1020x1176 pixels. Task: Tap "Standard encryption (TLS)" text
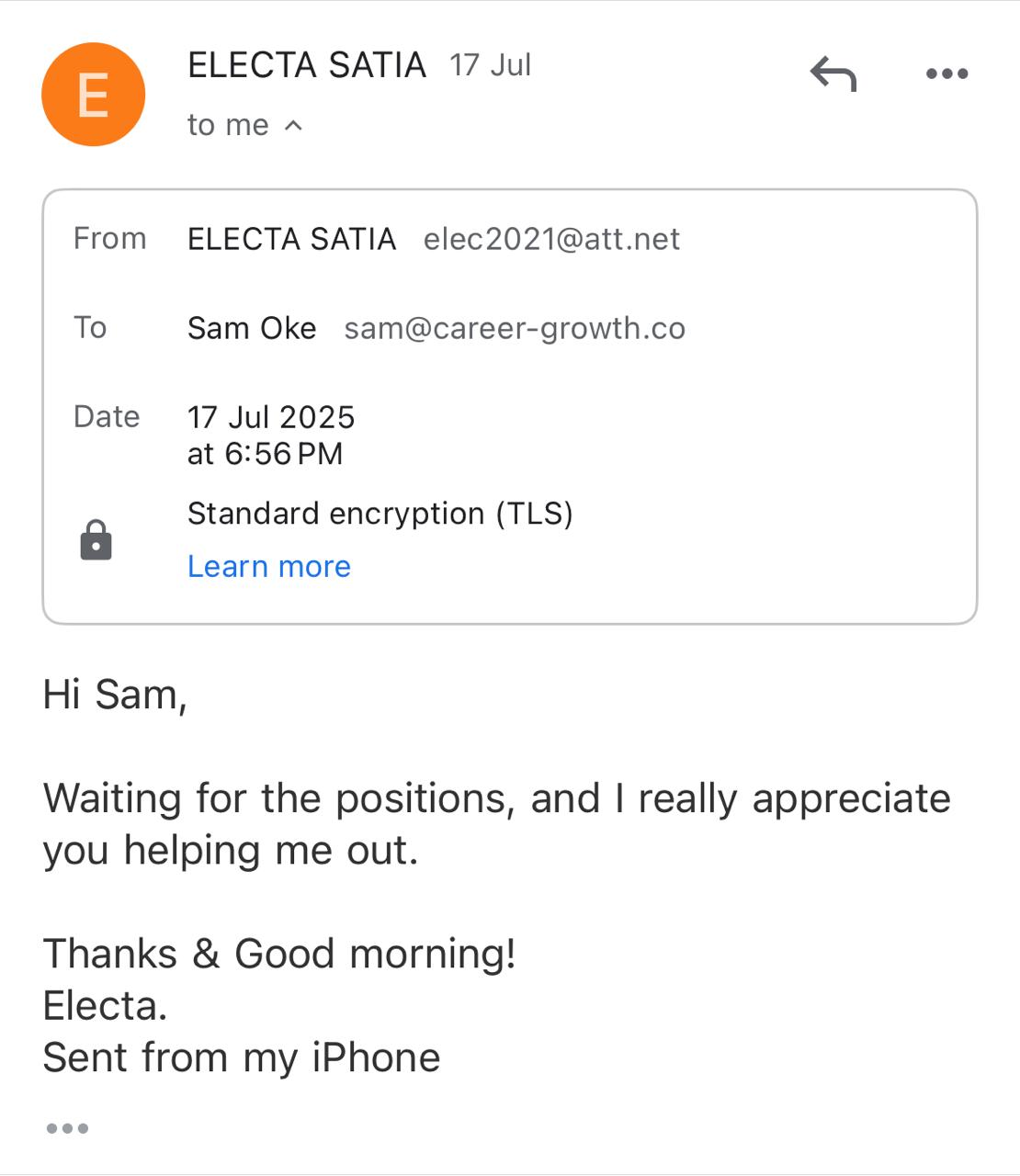tap(380, 514)
